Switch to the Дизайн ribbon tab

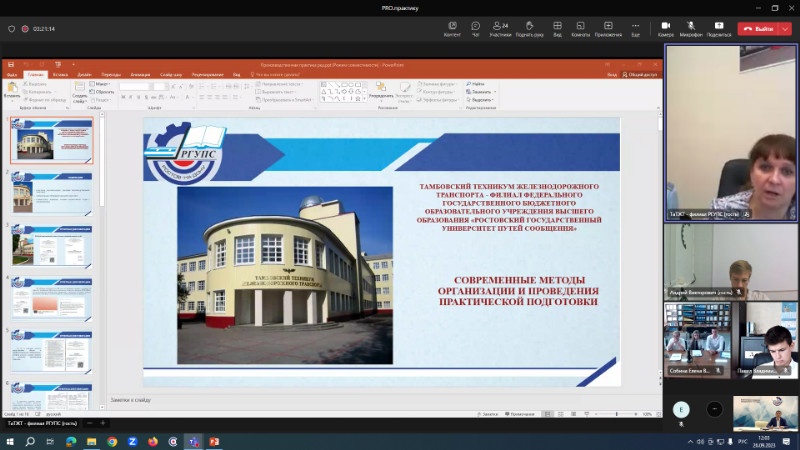click(x=85, y=74)
